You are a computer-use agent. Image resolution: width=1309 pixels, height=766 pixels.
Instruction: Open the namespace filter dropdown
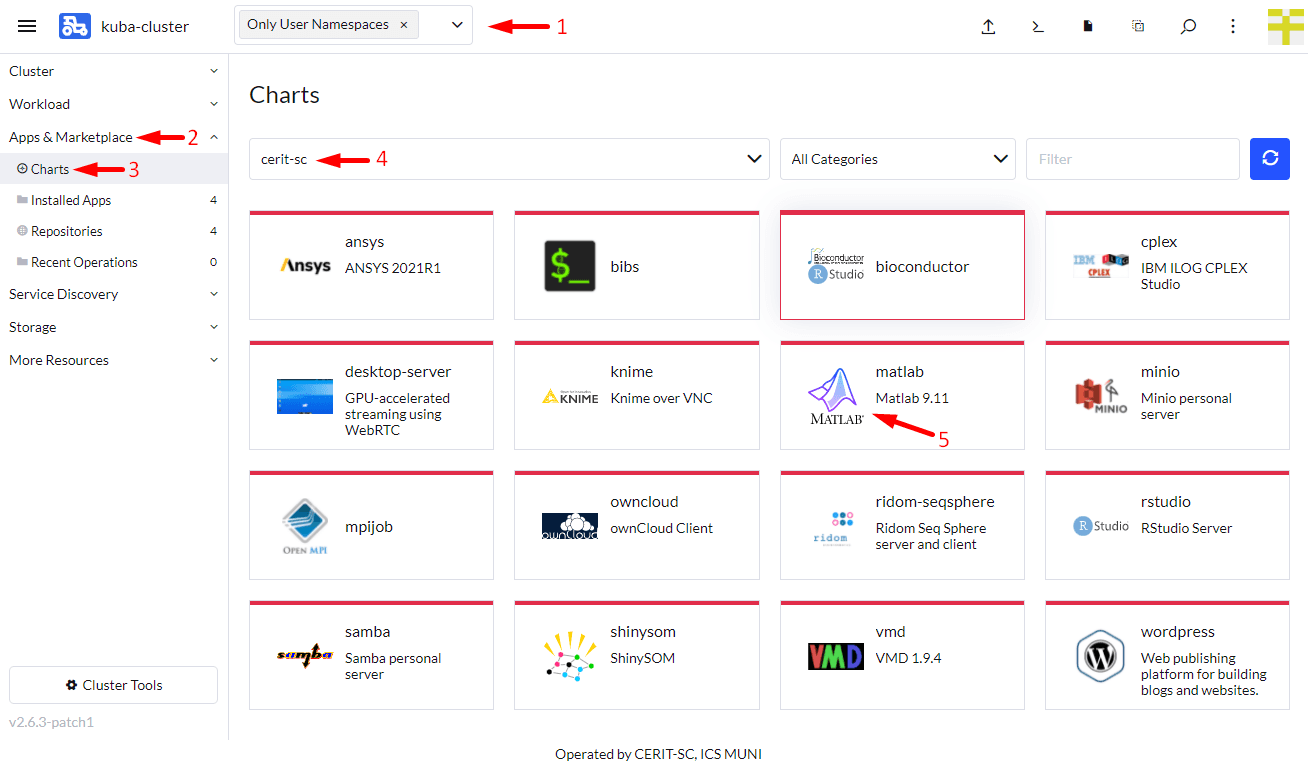457,26
